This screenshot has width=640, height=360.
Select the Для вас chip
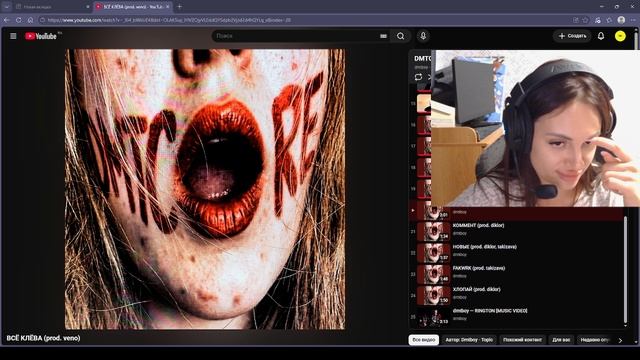coord(561,340)
